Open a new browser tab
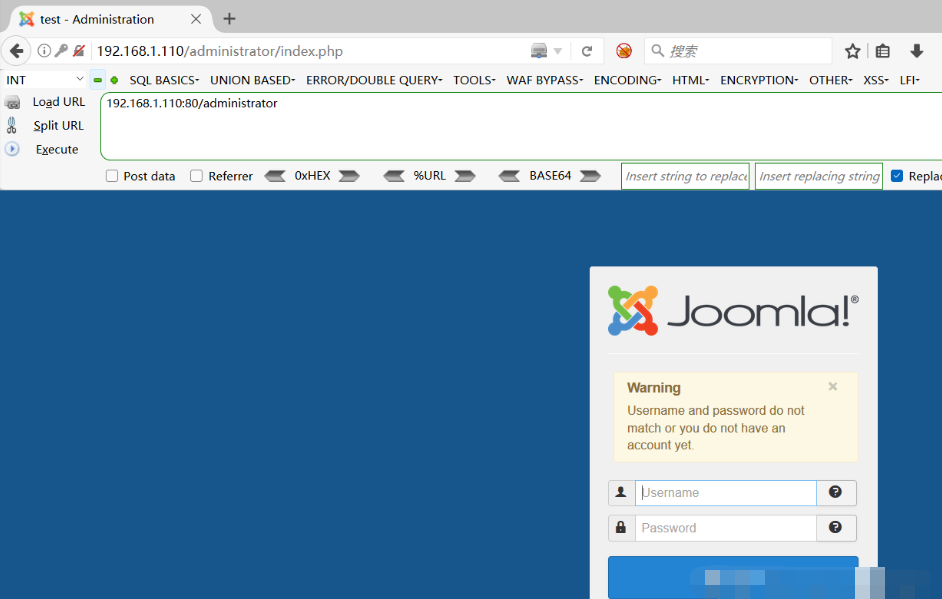This screenshot has height=599, width=942. coord(229,19)
